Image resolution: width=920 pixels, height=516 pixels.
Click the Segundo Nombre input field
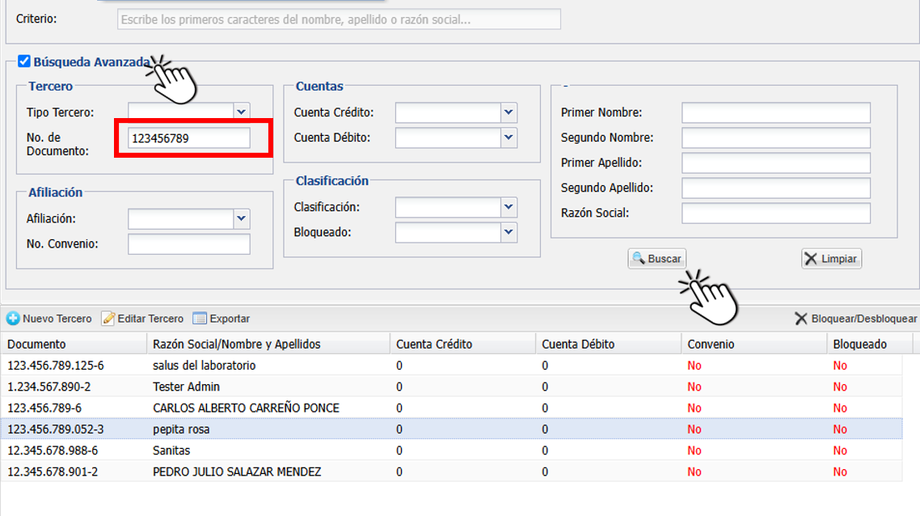tap(776, 138)
